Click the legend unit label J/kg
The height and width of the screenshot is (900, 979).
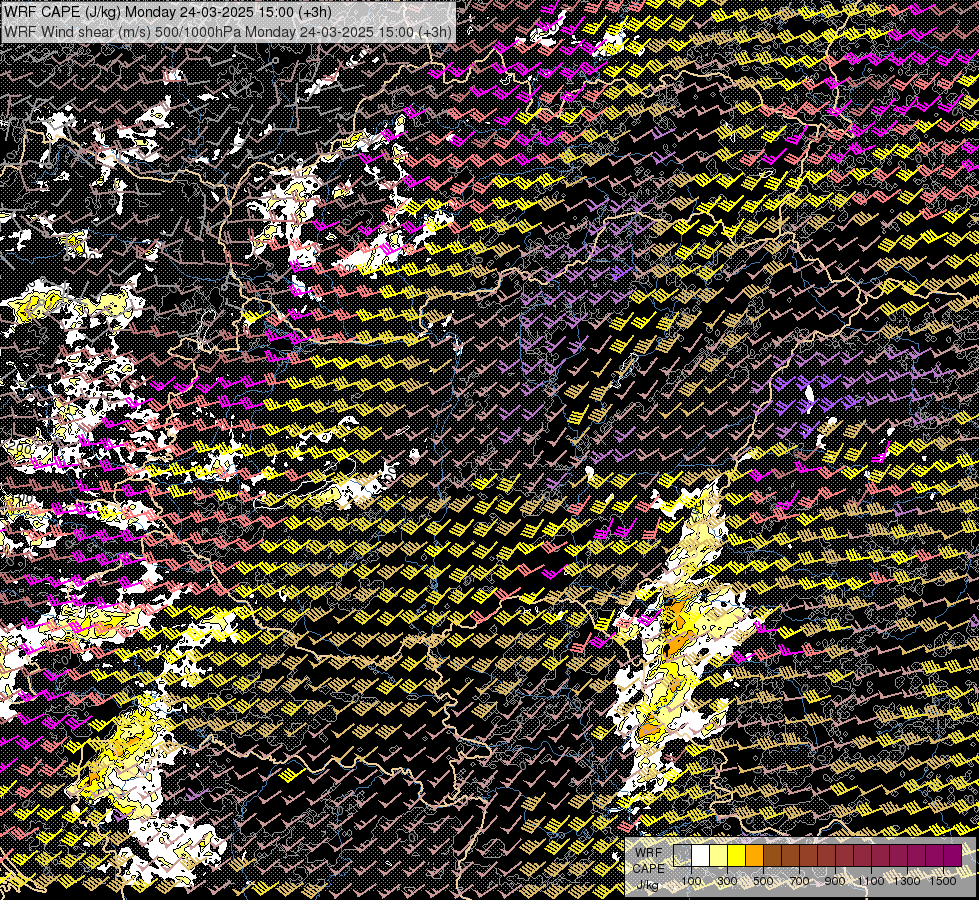coord(647,885)
